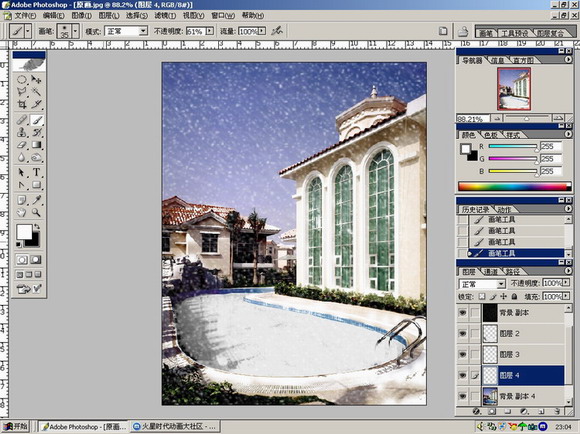580x434 pixels.
Task: Click the navigator image thumbnail
Action: pos(514,89)
